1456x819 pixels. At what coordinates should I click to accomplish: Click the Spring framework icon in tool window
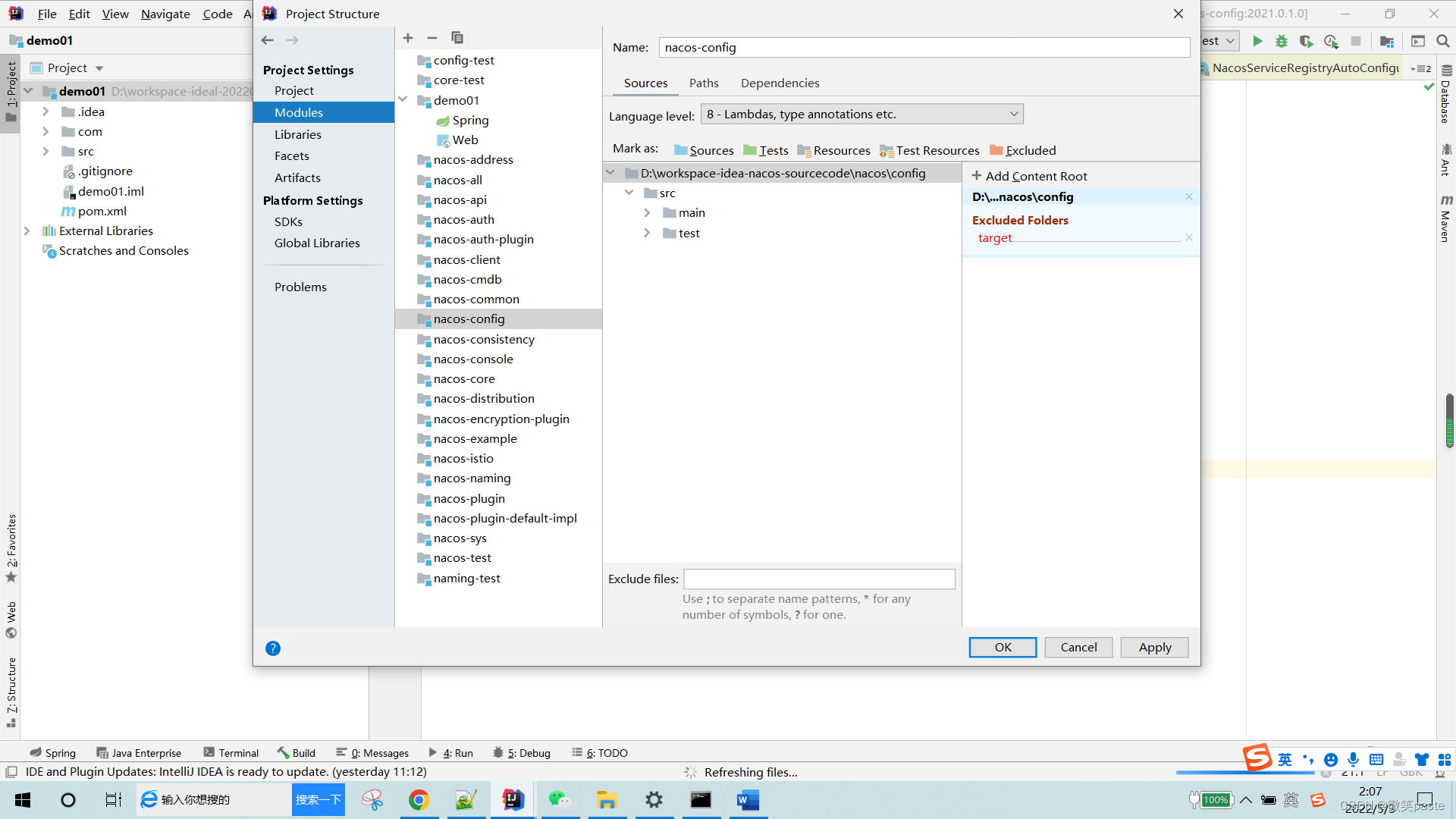pos(35,752)
